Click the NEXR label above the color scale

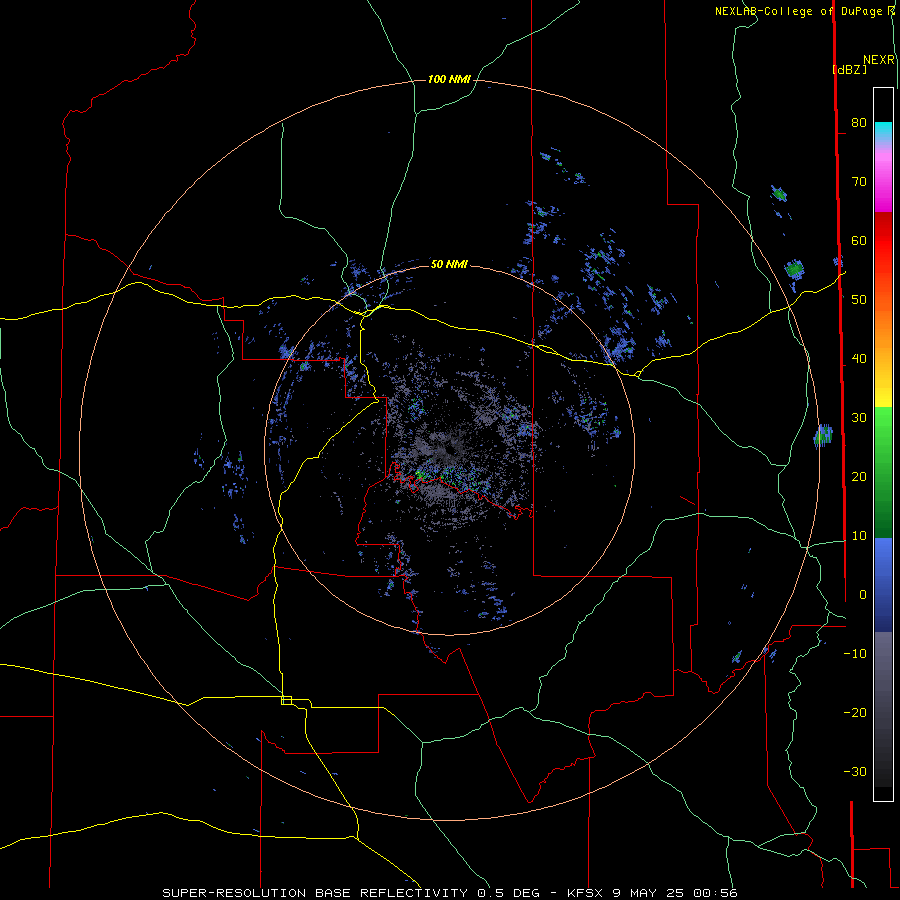coord(878,60)
